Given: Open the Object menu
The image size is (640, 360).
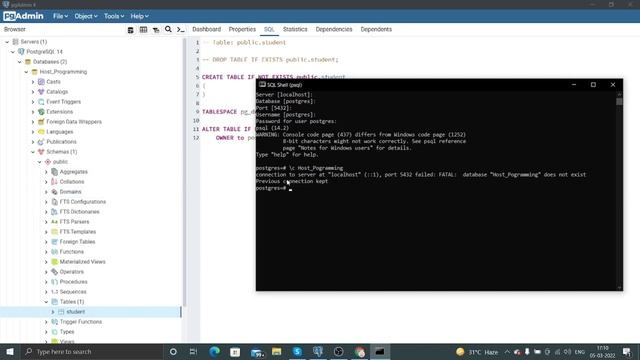Looking at the screenshot, I should click(x=86, y=16).
